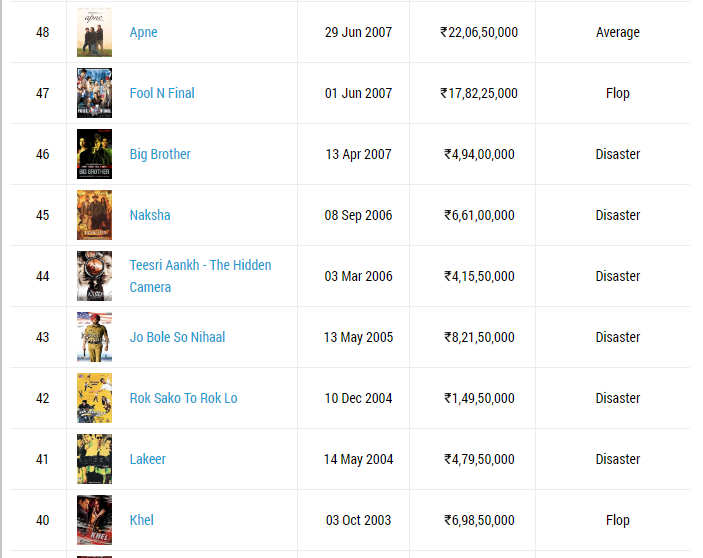Open the Big Brother movie link
This screenshot has width=703, height=558.
(160, 154)
